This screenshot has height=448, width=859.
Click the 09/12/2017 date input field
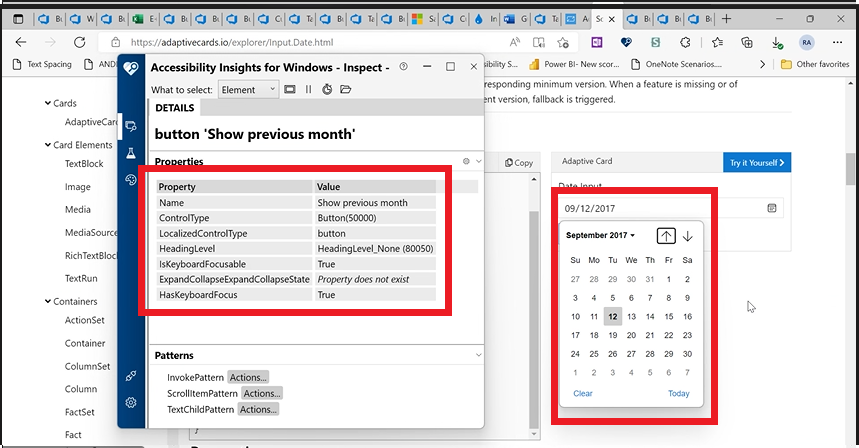tap(671, 208)
